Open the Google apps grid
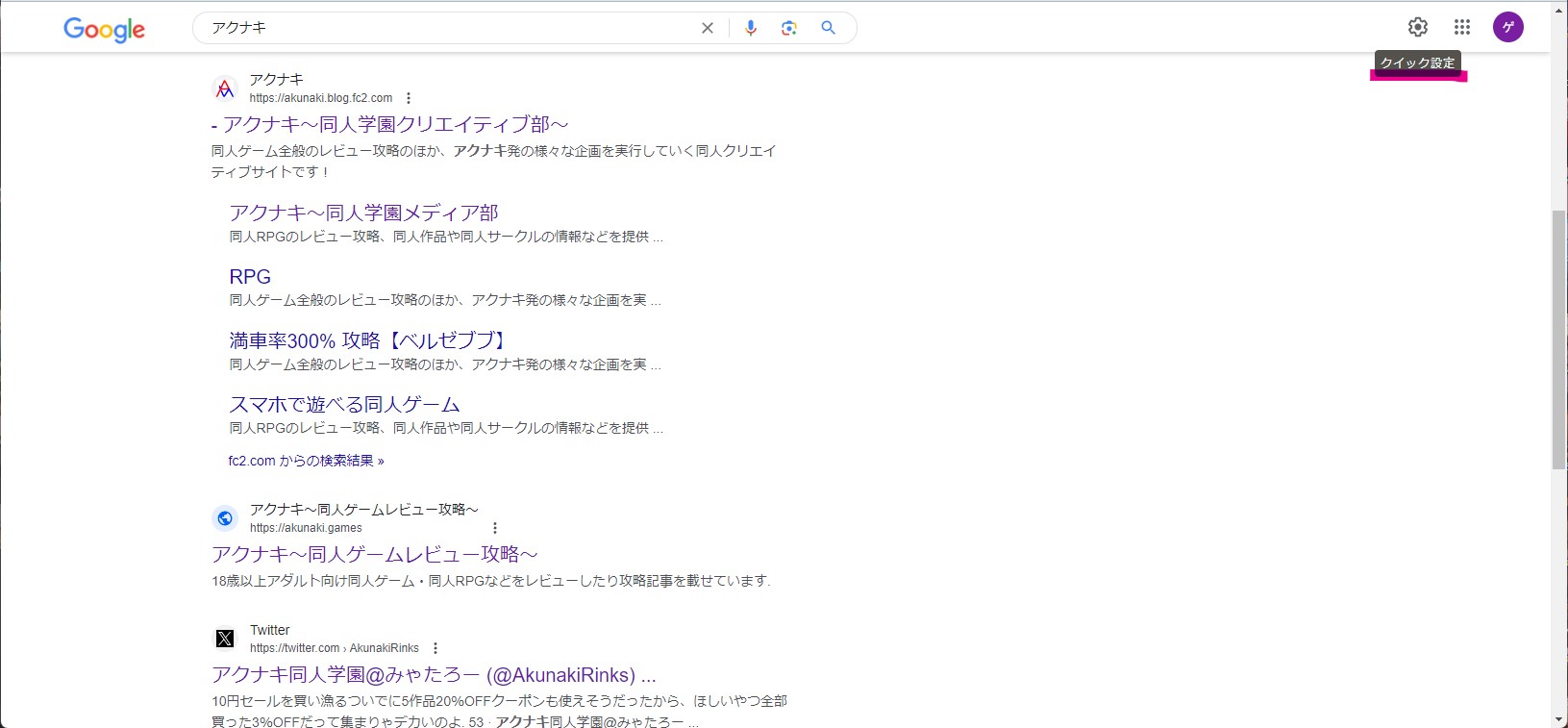 1462,27
